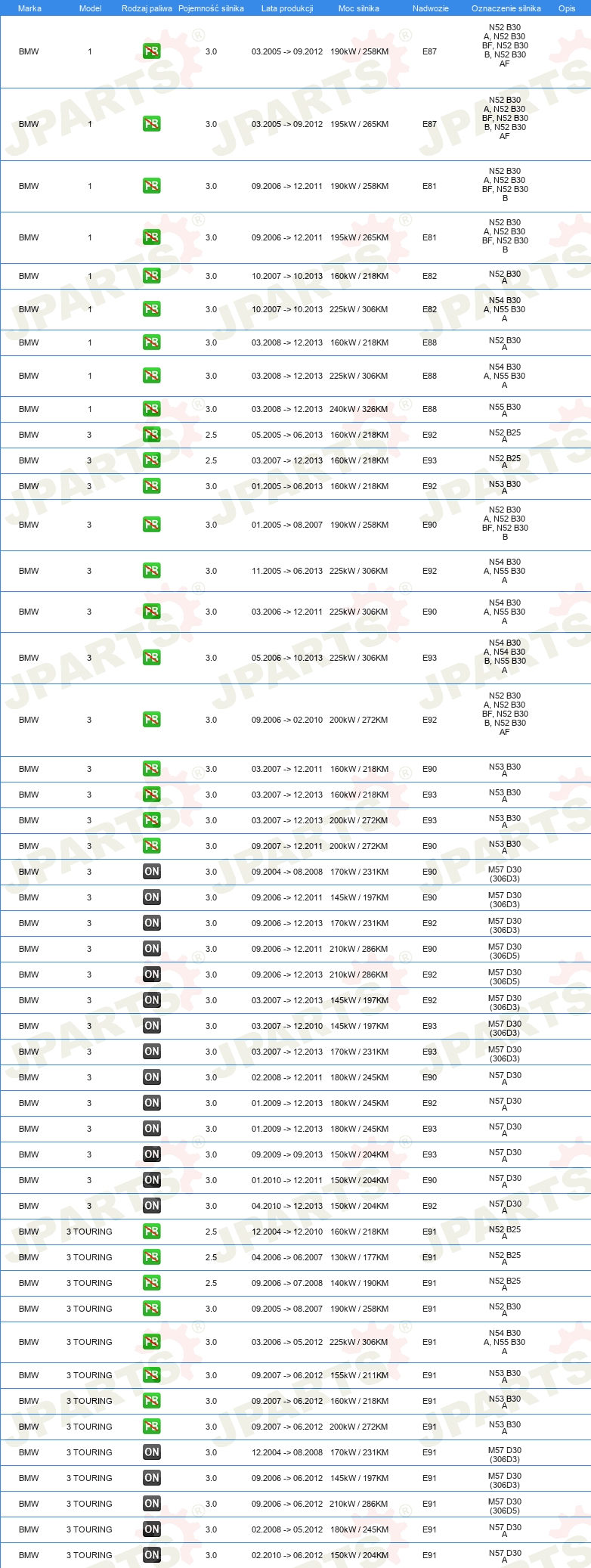
Task: Click the Opis column header
Action: click(x=567, y=8)
